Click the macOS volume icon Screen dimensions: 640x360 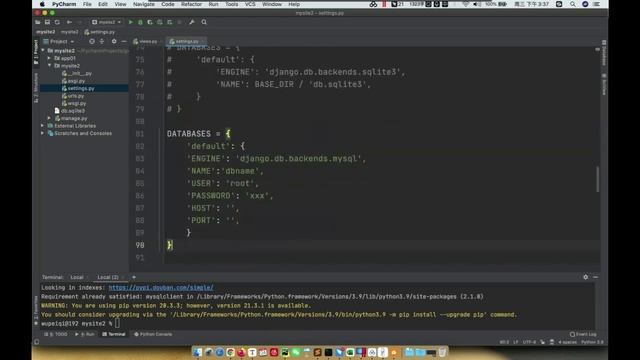tap(476, 4)
